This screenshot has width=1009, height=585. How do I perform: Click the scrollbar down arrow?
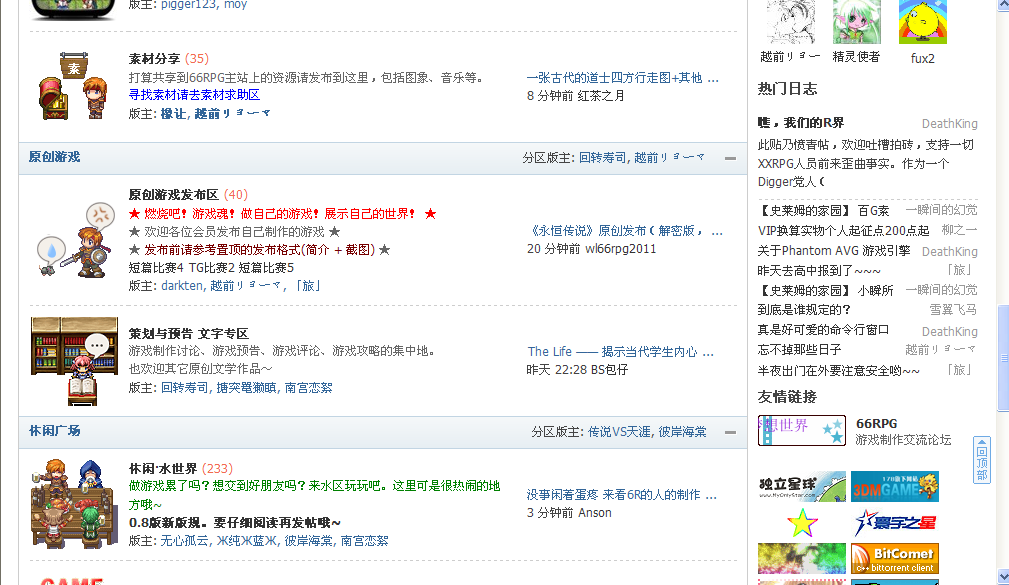click(1003, 577)
